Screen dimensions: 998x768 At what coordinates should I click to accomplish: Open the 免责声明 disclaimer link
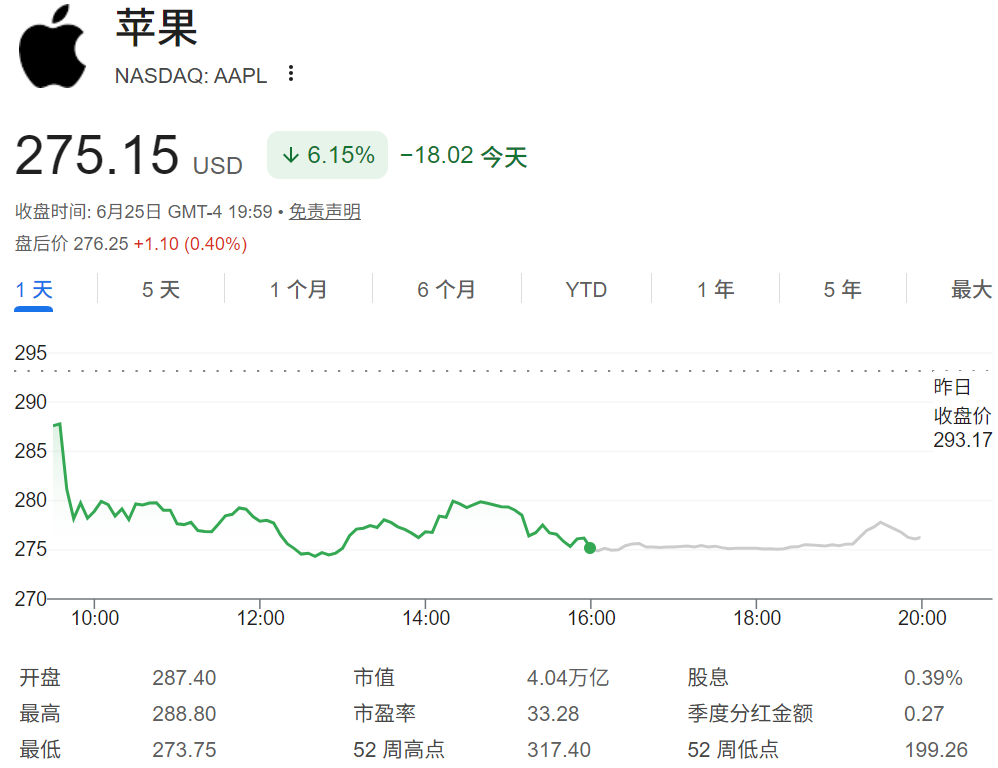(325, 211)
